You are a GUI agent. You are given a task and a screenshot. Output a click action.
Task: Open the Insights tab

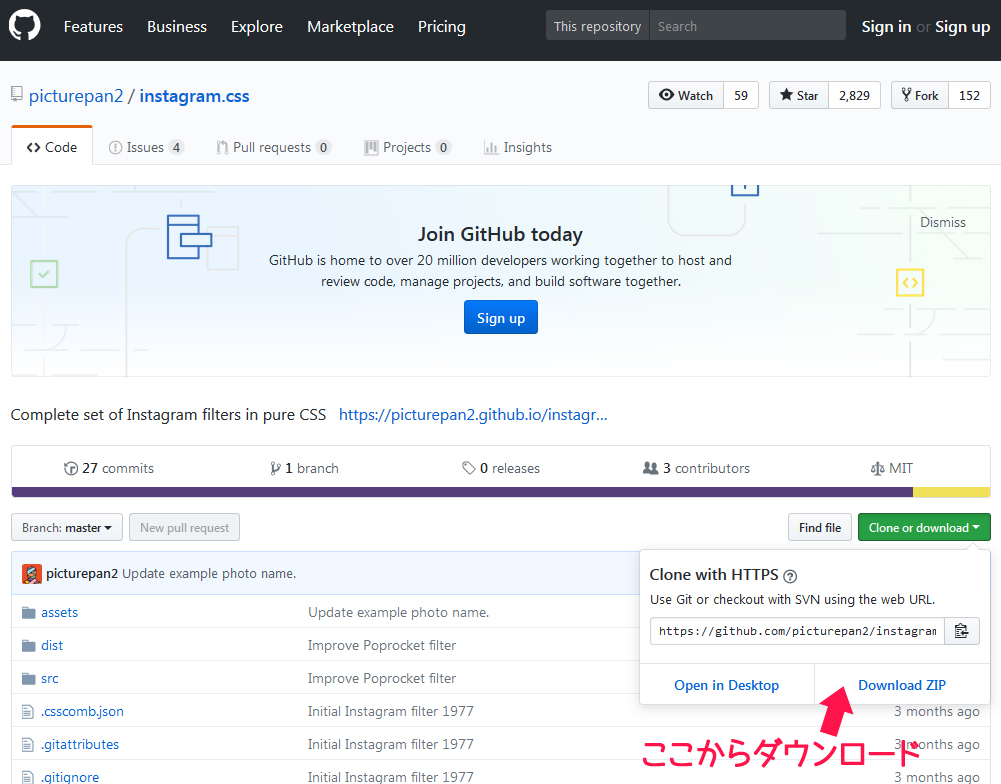(518, 147)
